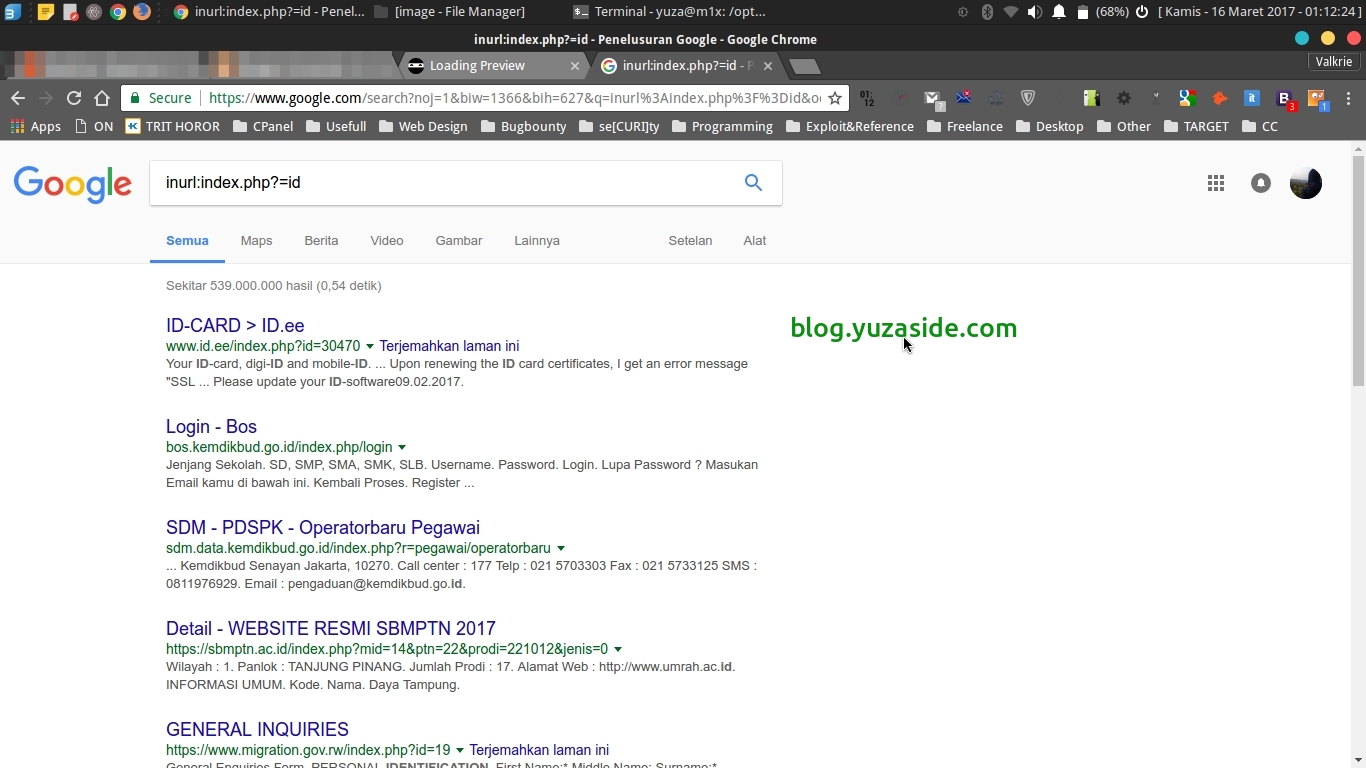Switch to image File Manager window in taskbar
The image size is (1366, 768).
(449, 12)
